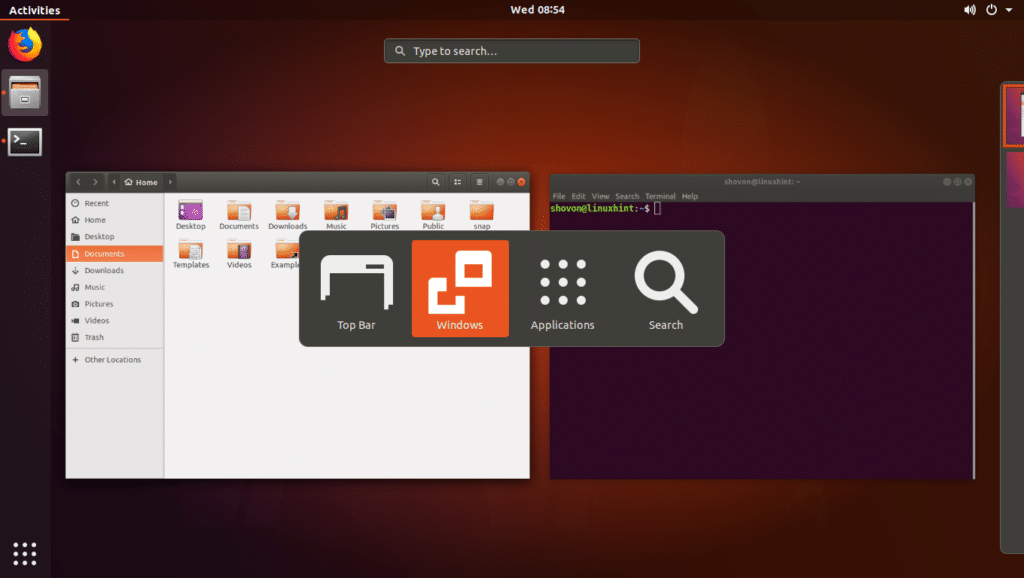Expand Other Locations in the Files sidebar
The height and width of the screenshot is (578, 1024).
tap(110, 359)
